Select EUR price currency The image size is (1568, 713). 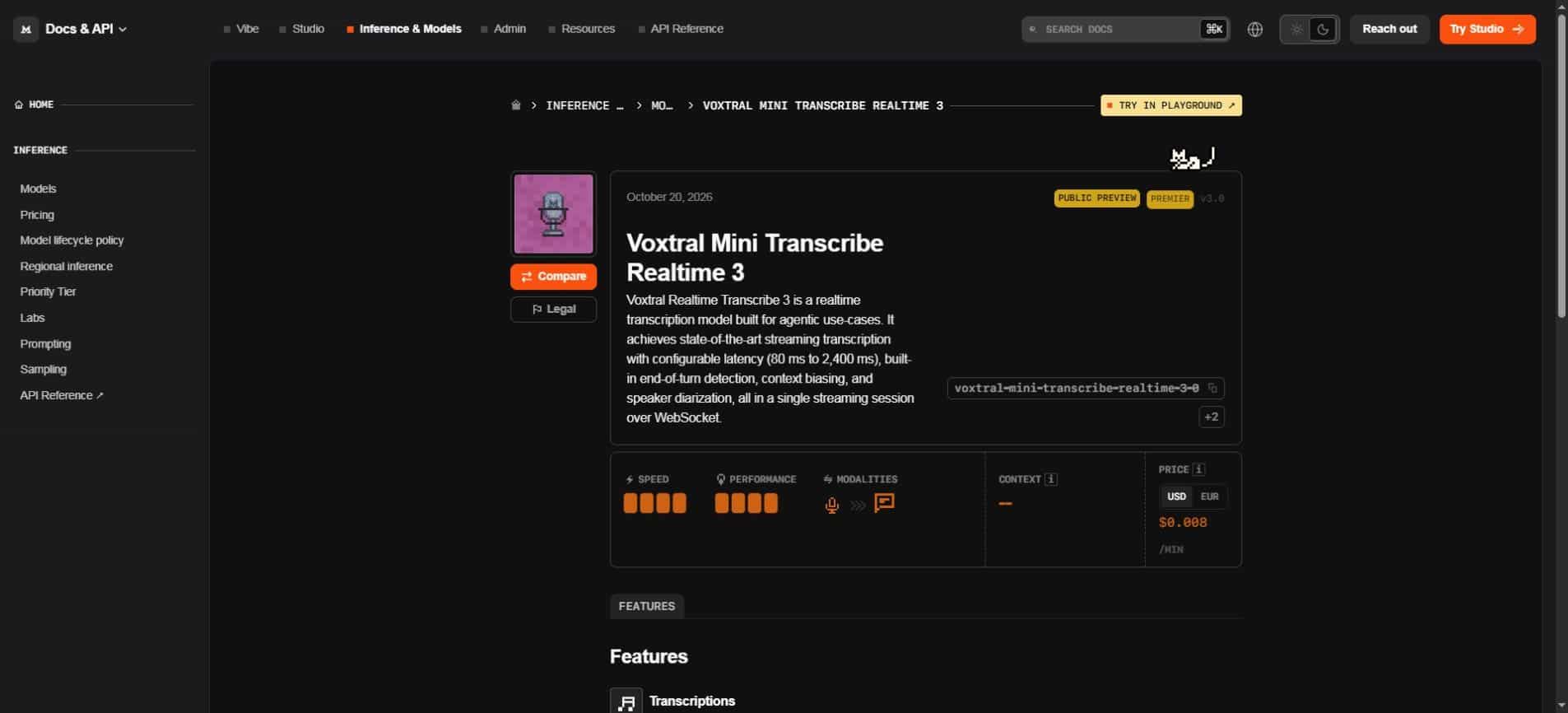[1209, 496]
